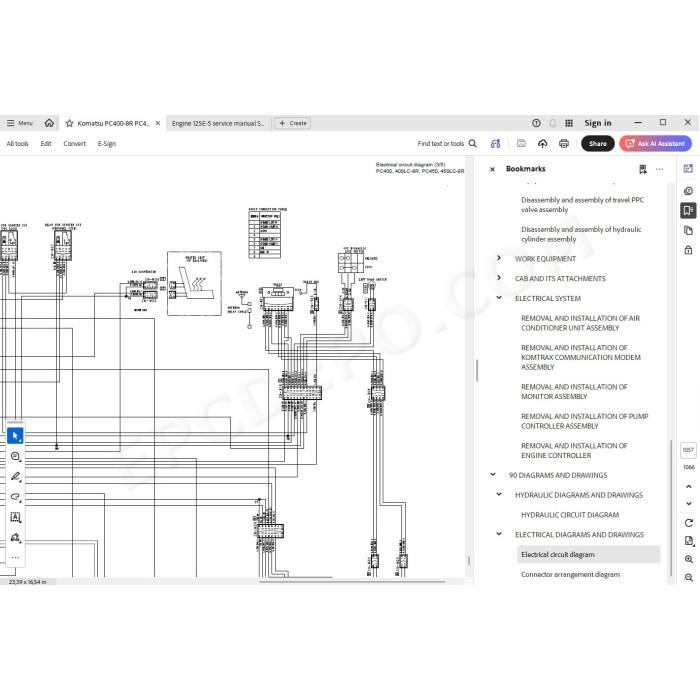The height and width of the screenshot is (700, 700).
Task: Close the Bookmarks panel
Action: (x=492, y=169)
